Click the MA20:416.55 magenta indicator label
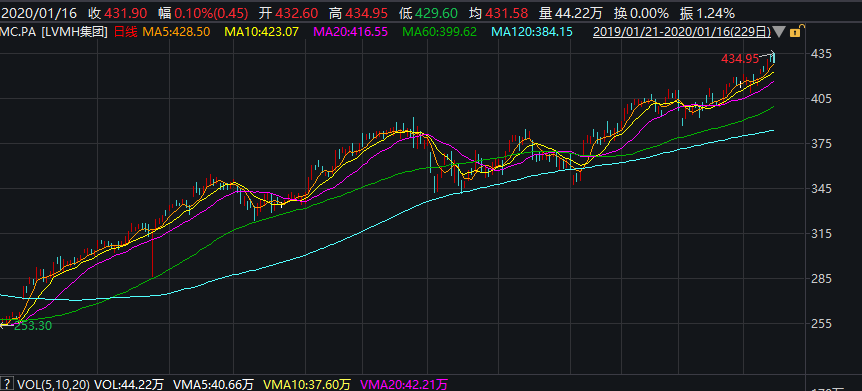Viewport: 862px width, 391px height. click(x=350, y=32)
